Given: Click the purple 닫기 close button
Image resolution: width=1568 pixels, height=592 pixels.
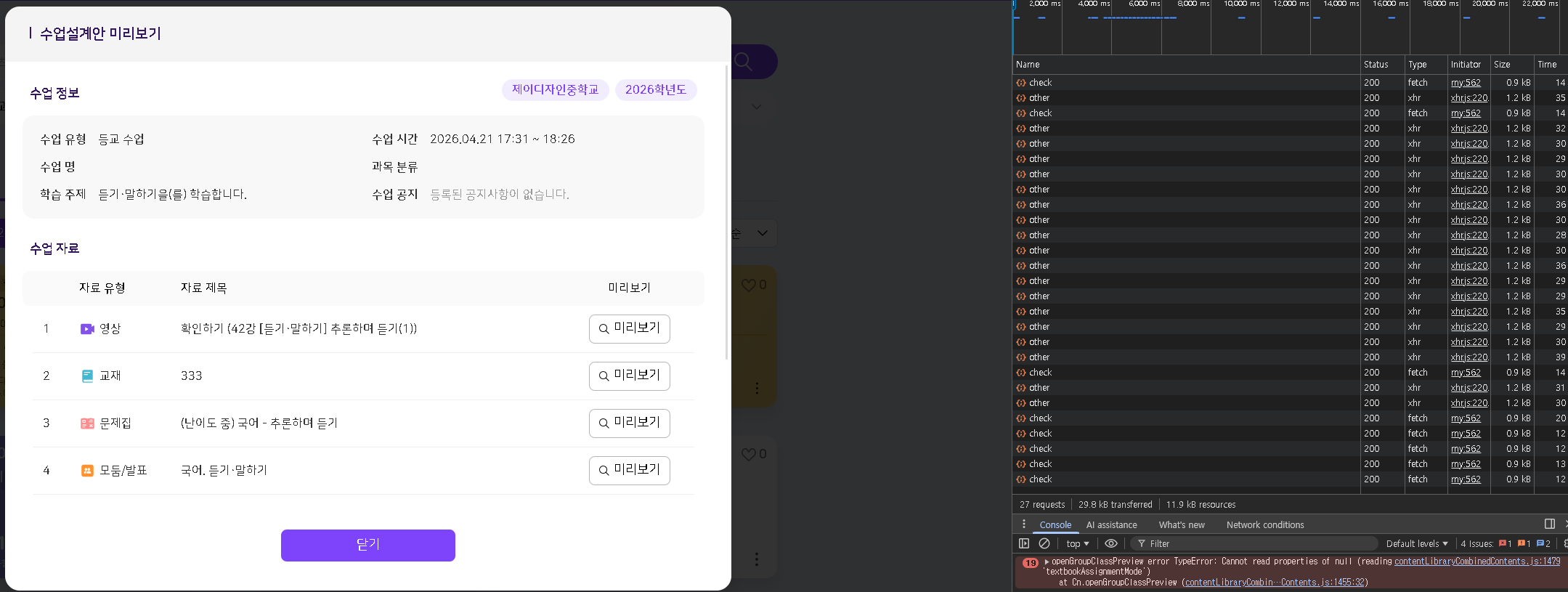Looking at the screenshot, I should pos(367,545).
